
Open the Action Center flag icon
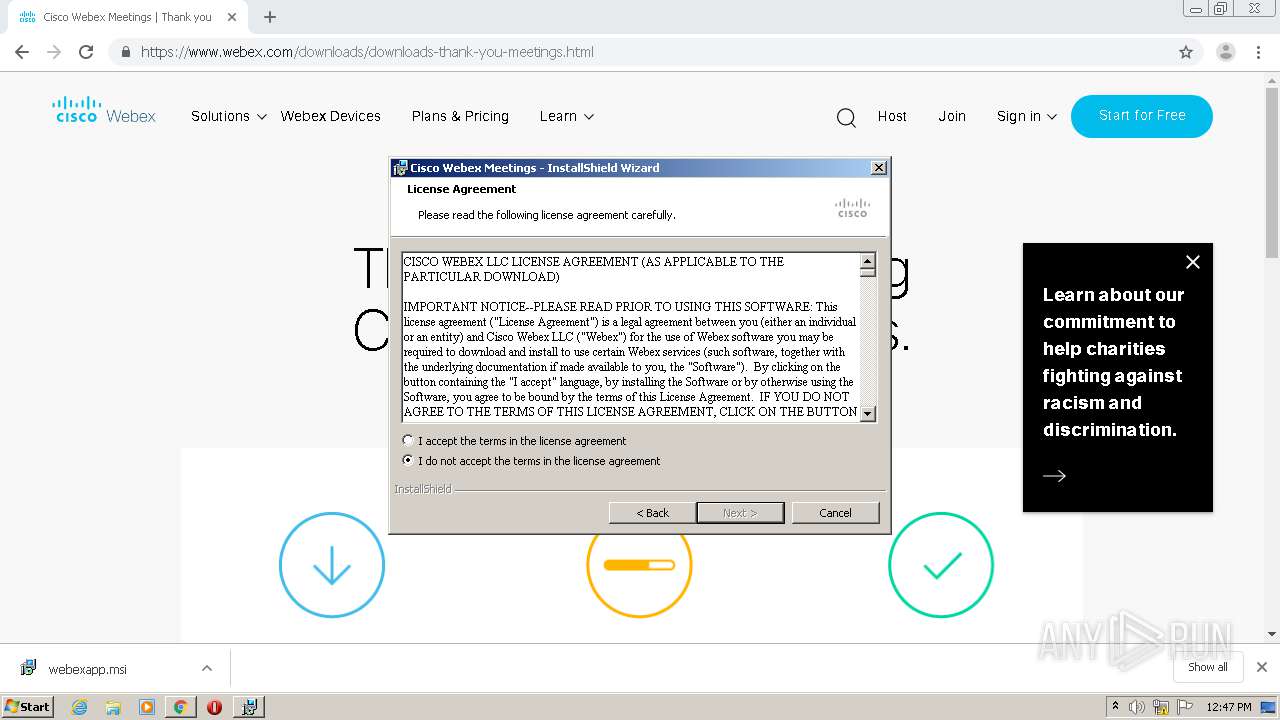pos(1185,707)
